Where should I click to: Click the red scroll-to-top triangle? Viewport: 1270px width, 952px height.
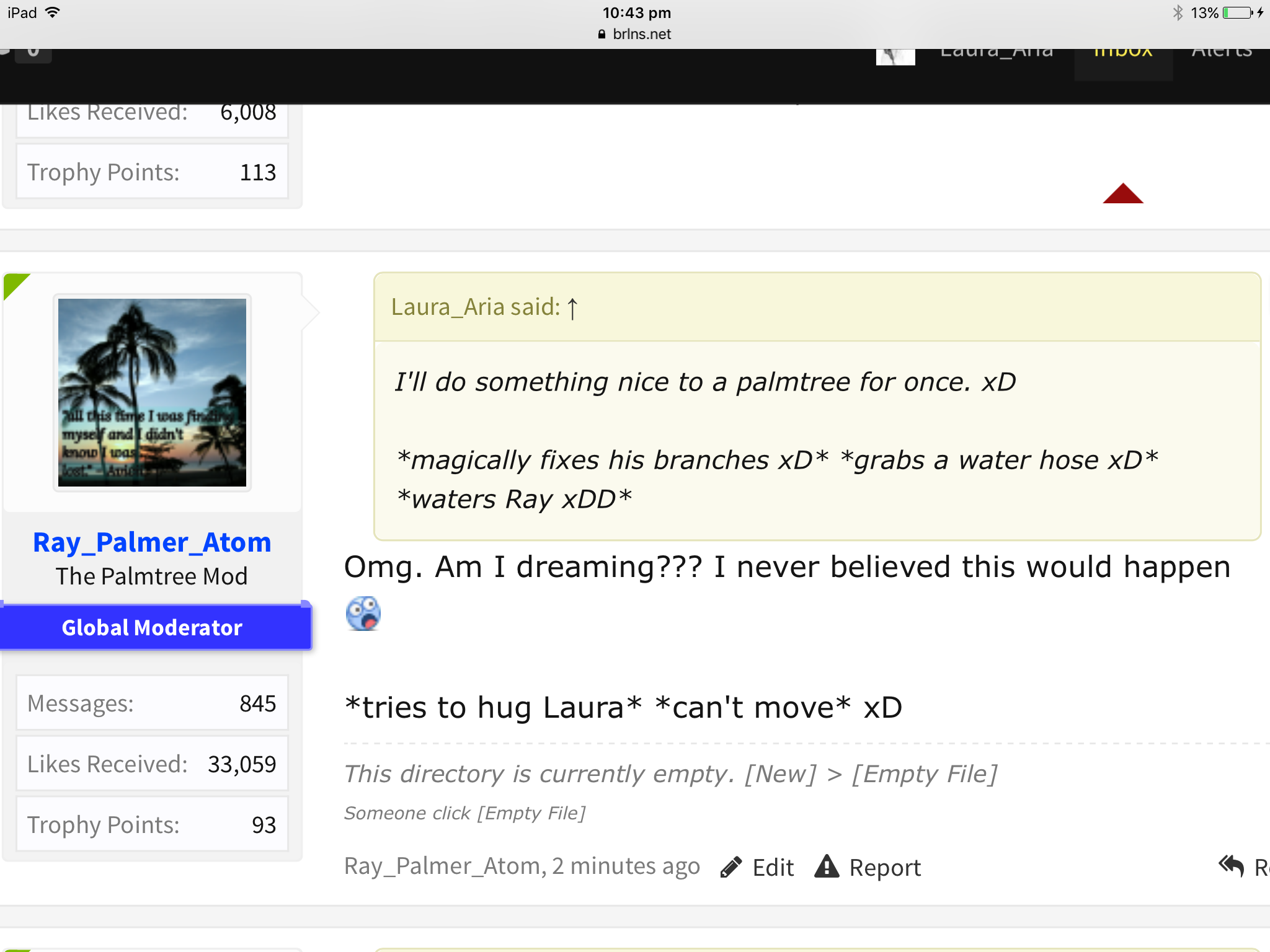click(x=1122, y=193)
